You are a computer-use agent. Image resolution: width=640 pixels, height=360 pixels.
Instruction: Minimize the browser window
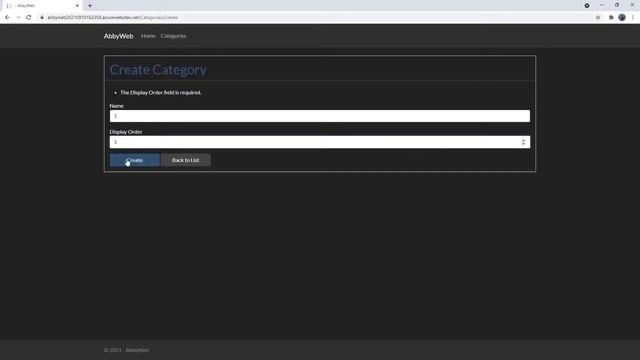pyautogui.click(x=602, y=5)
